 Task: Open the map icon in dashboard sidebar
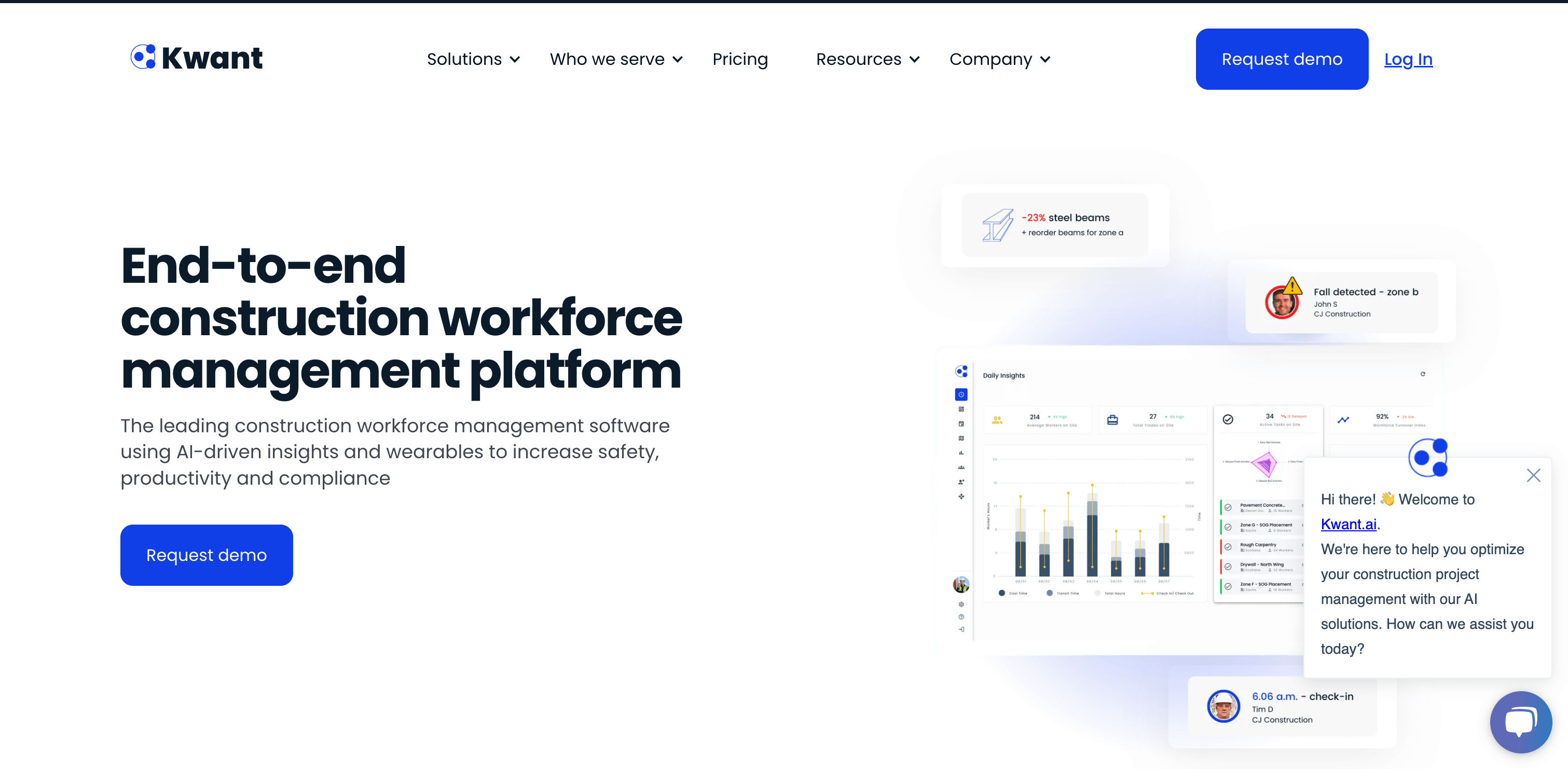(961, 438)
